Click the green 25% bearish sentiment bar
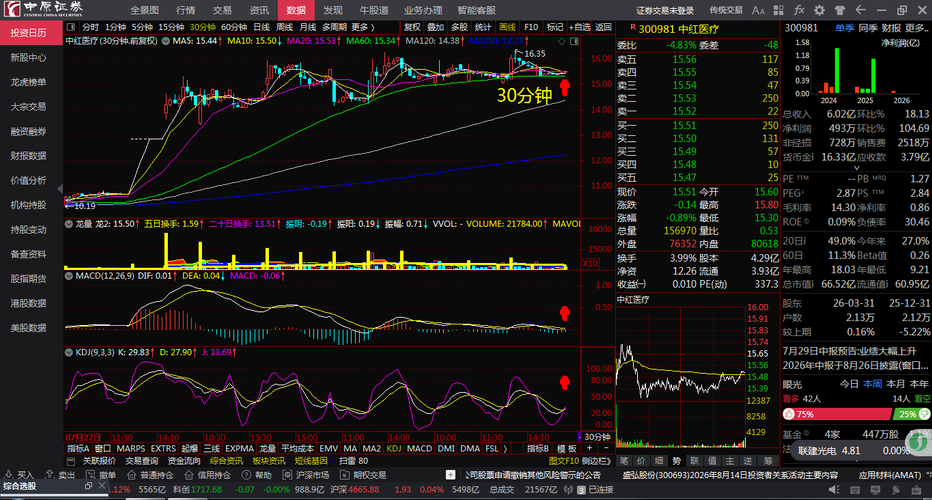This screenshot has width=932, height=500. click(912, 414)
